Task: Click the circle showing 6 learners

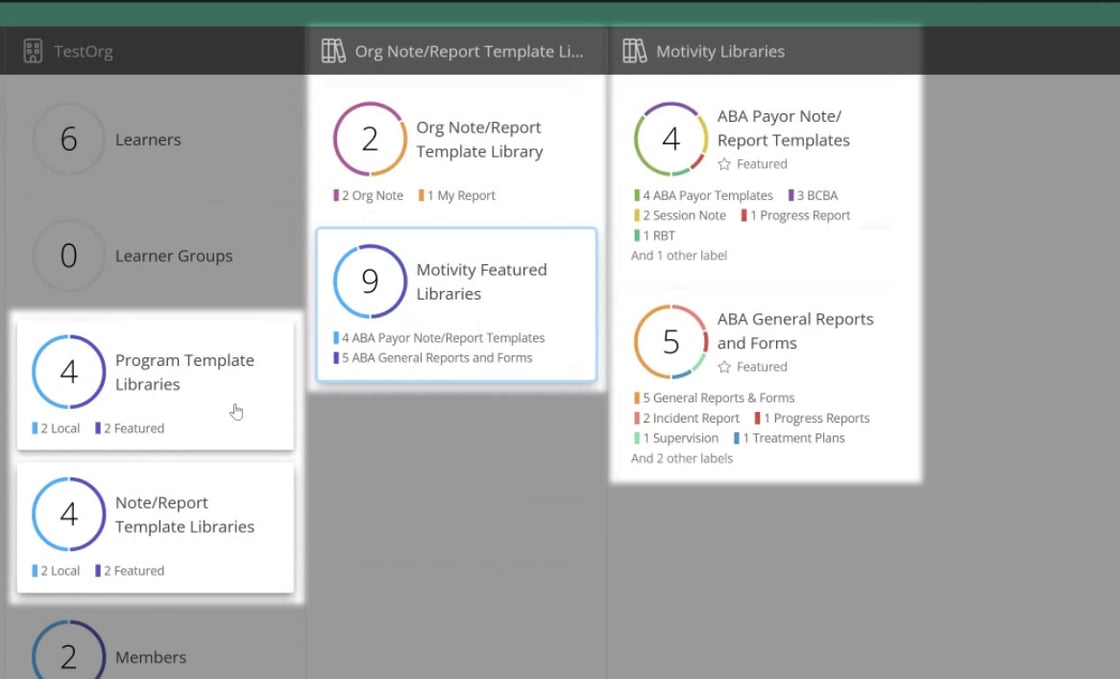Action: click(x=69, y=139)
